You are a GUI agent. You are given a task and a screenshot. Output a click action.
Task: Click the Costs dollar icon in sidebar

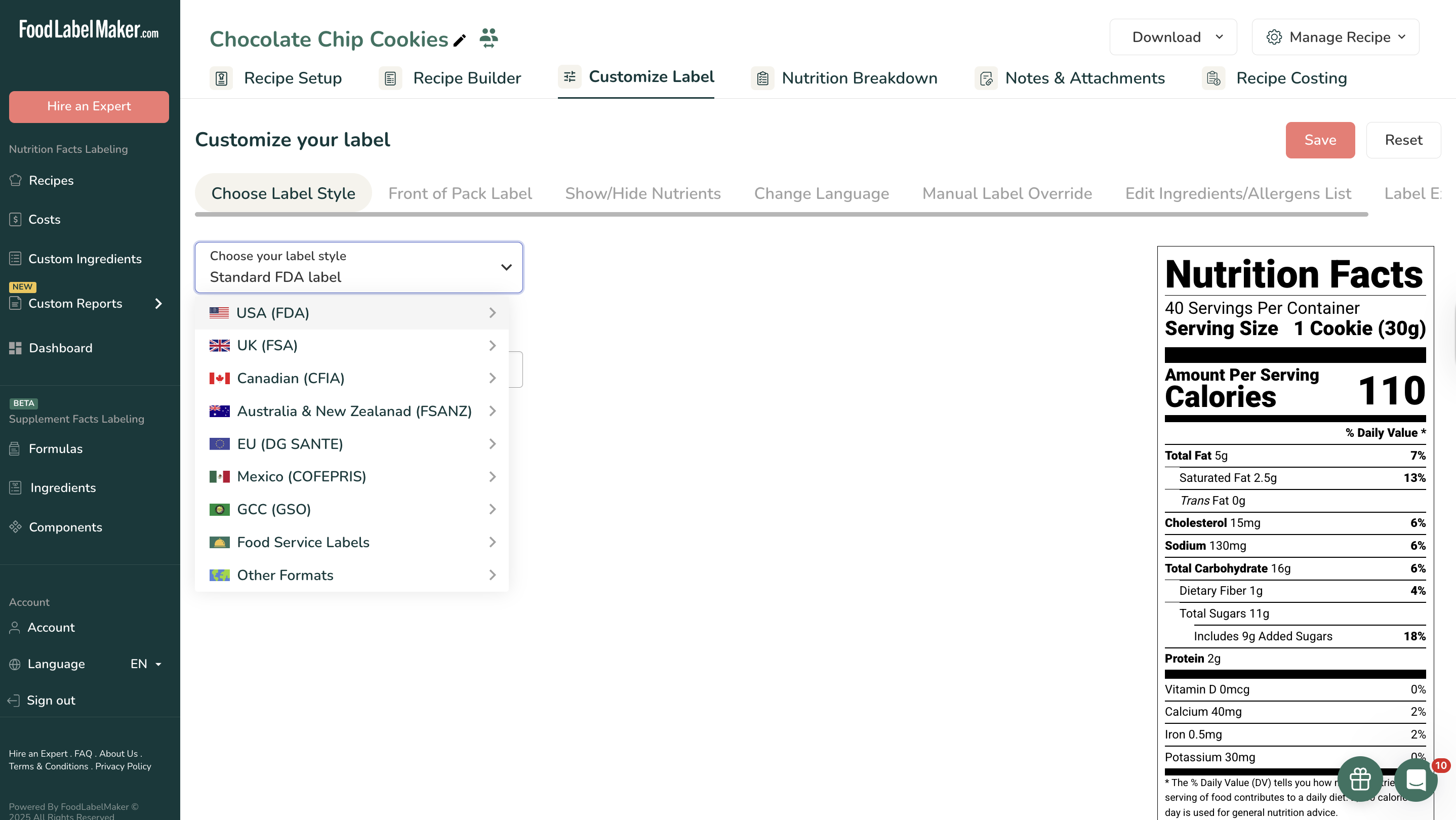[x=15, y=219]
